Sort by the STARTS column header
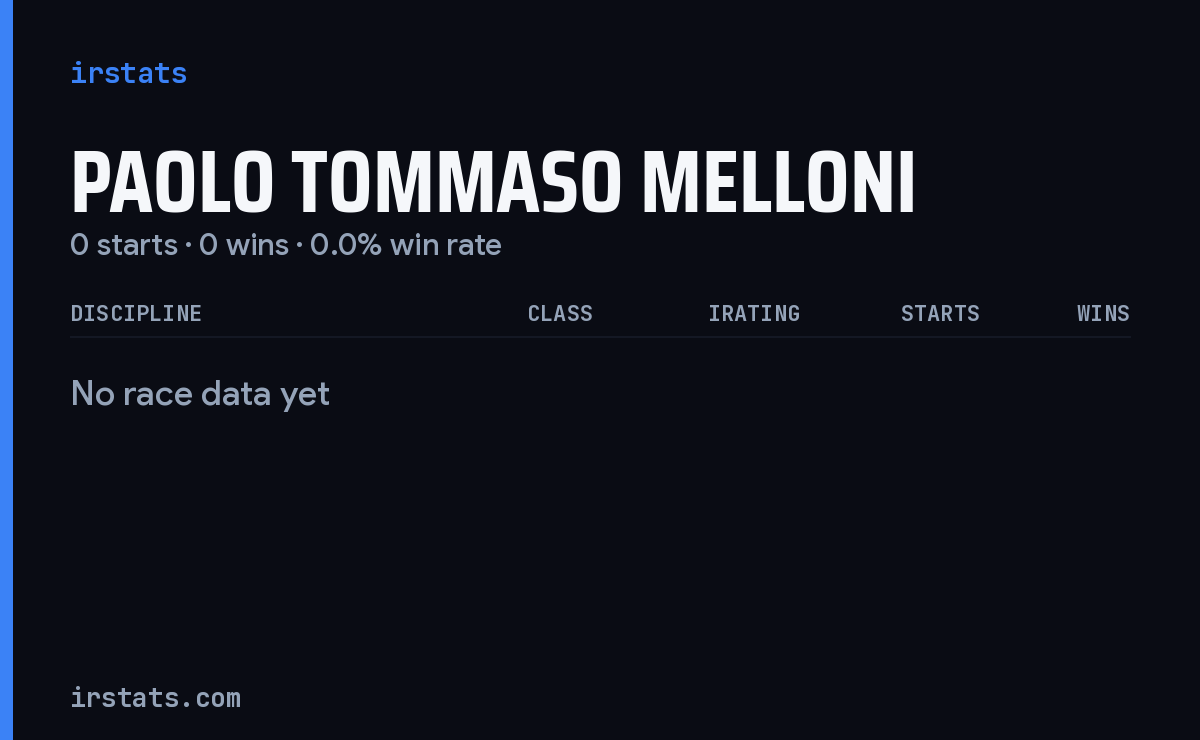This screenshot has height=740, width=1200. tap(940, 314)
